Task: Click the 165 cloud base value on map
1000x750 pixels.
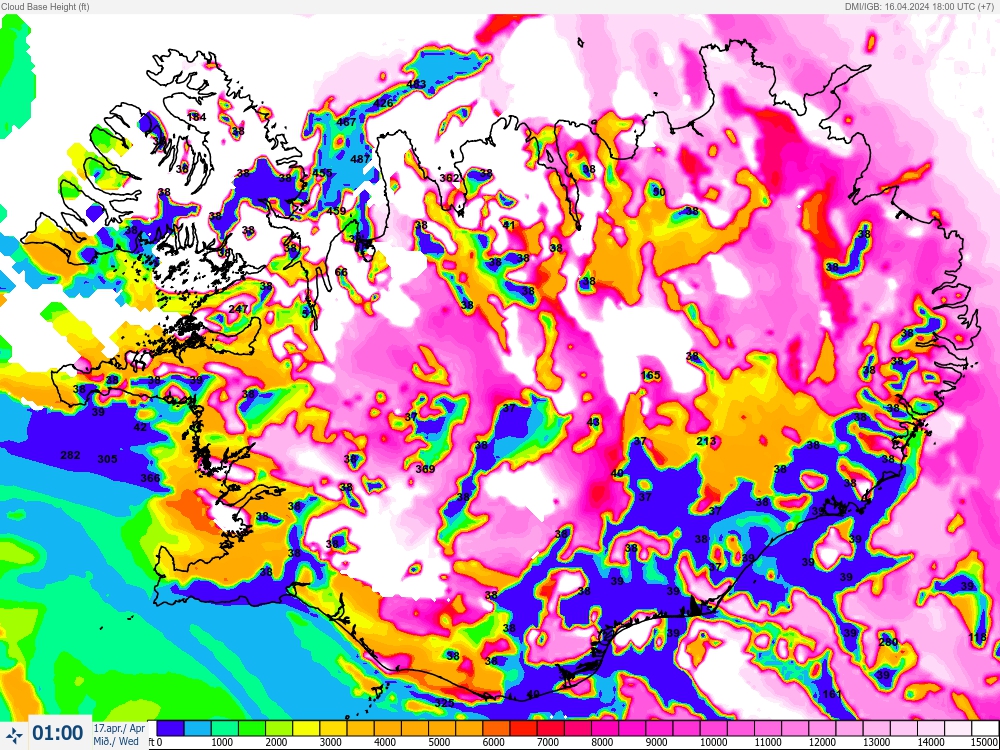Action: click(650, 375)
